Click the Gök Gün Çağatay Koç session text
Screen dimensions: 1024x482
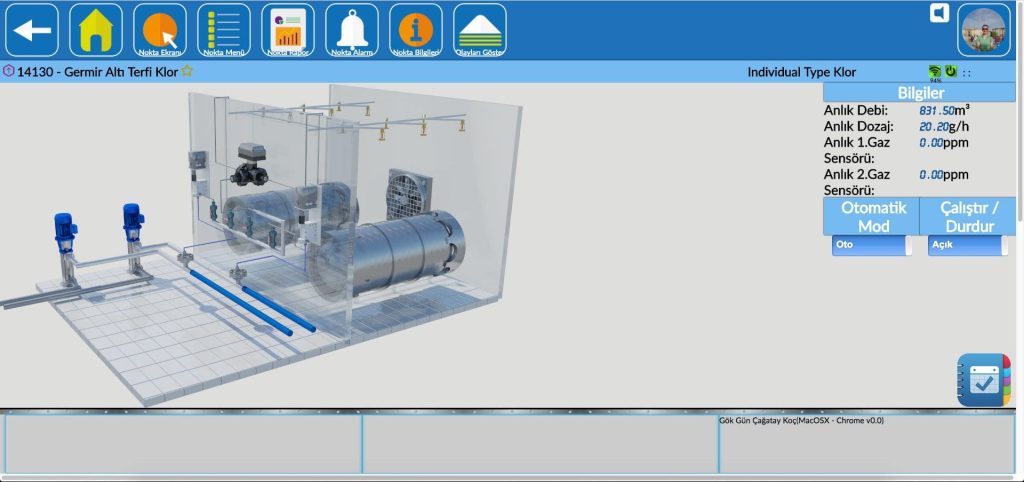point(801,421)
